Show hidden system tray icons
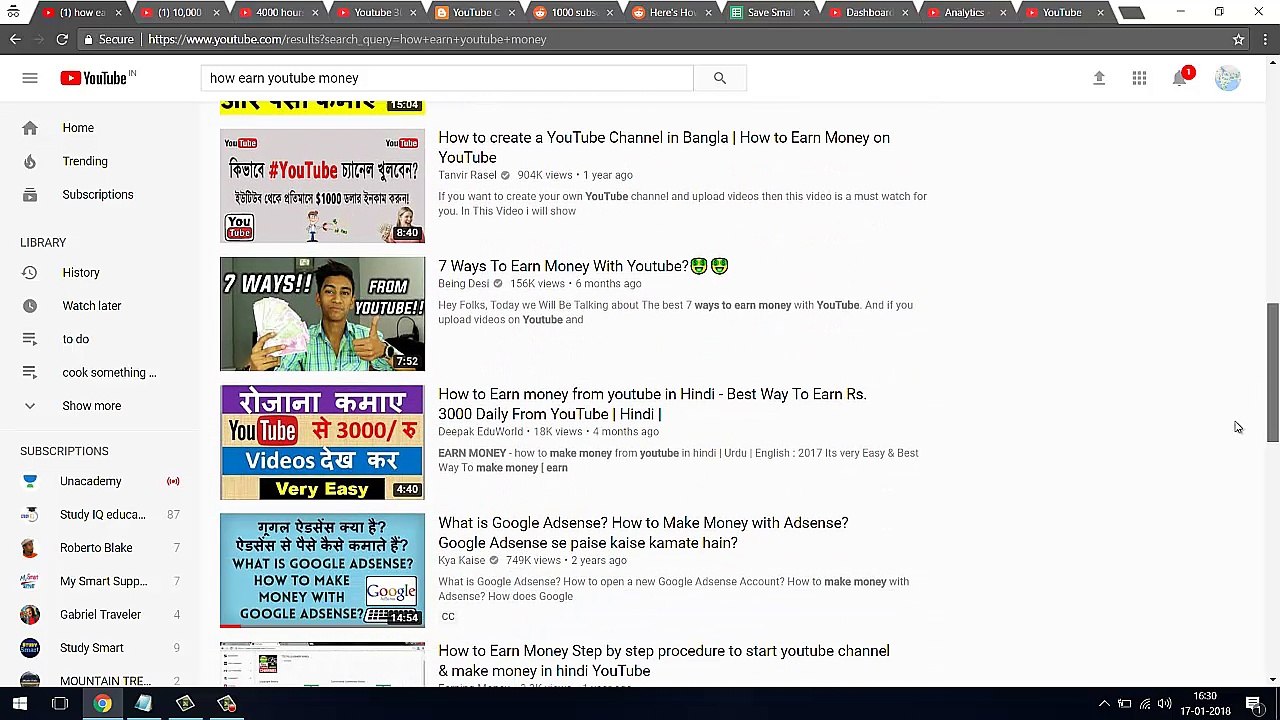 [x=1104, y=704]
